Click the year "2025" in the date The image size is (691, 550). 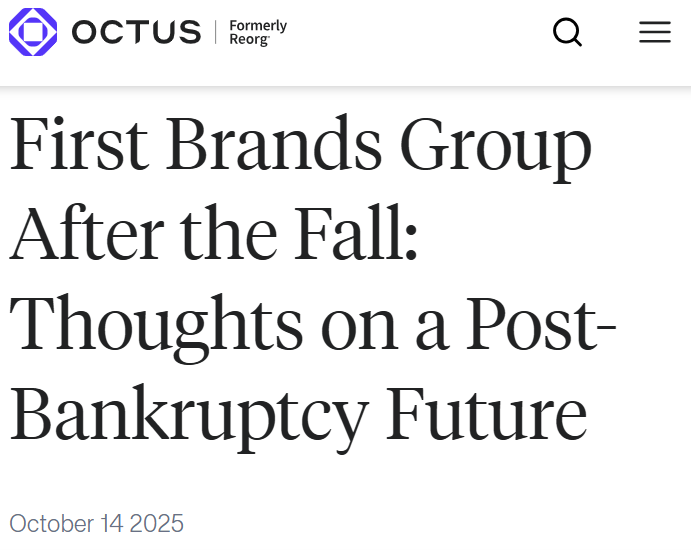pos(157,523)
